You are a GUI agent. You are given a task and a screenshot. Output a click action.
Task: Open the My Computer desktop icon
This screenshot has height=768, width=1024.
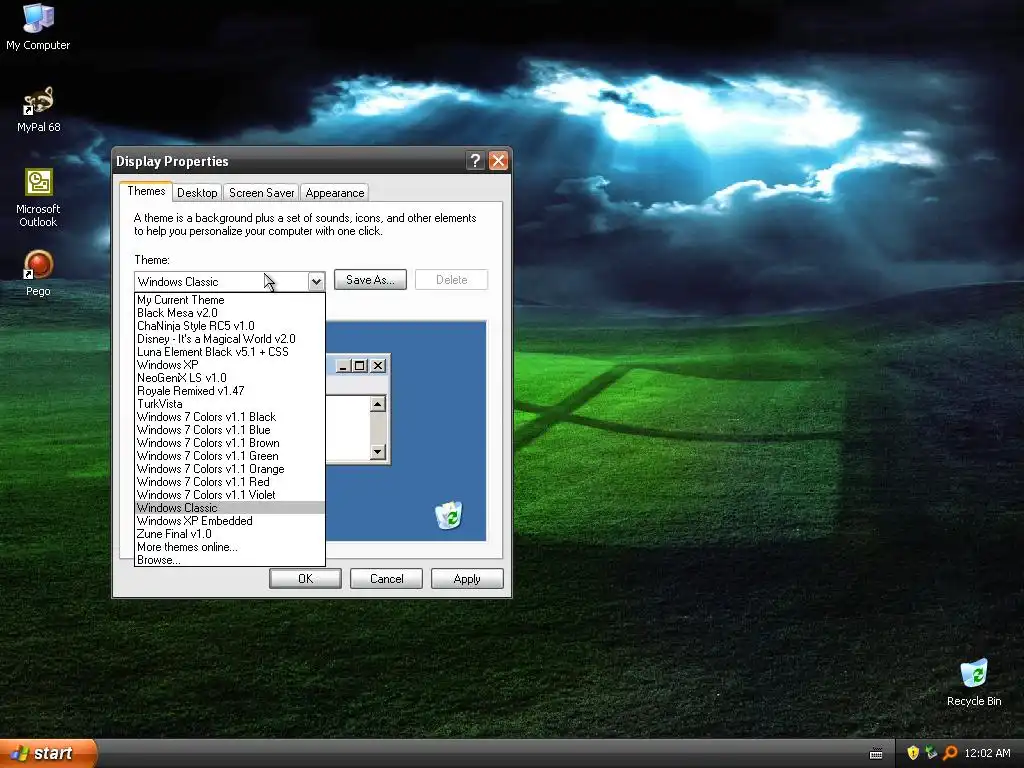pyautogui.click(x=38, y=26)
